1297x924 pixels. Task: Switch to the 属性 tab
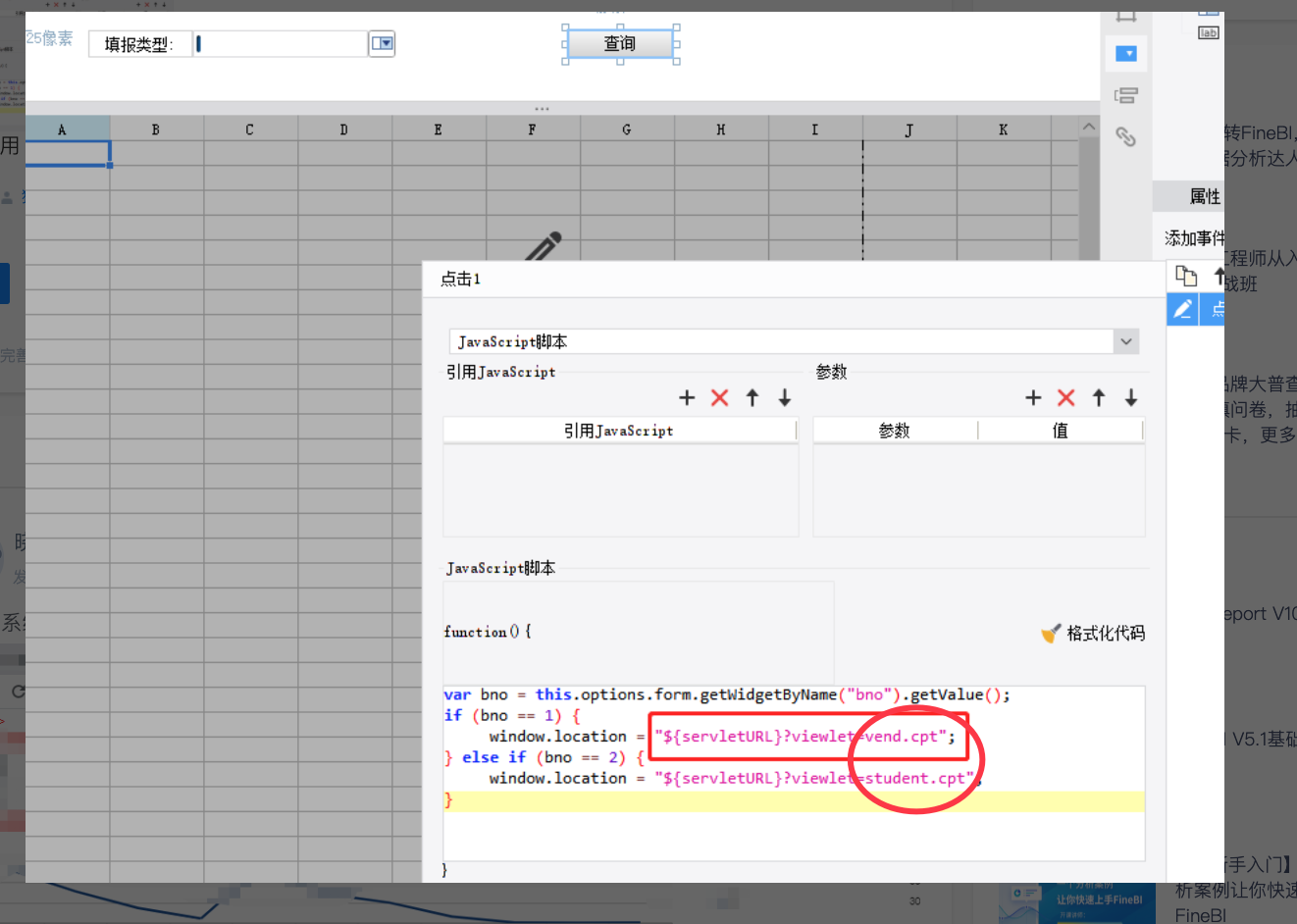point(1205,196)
